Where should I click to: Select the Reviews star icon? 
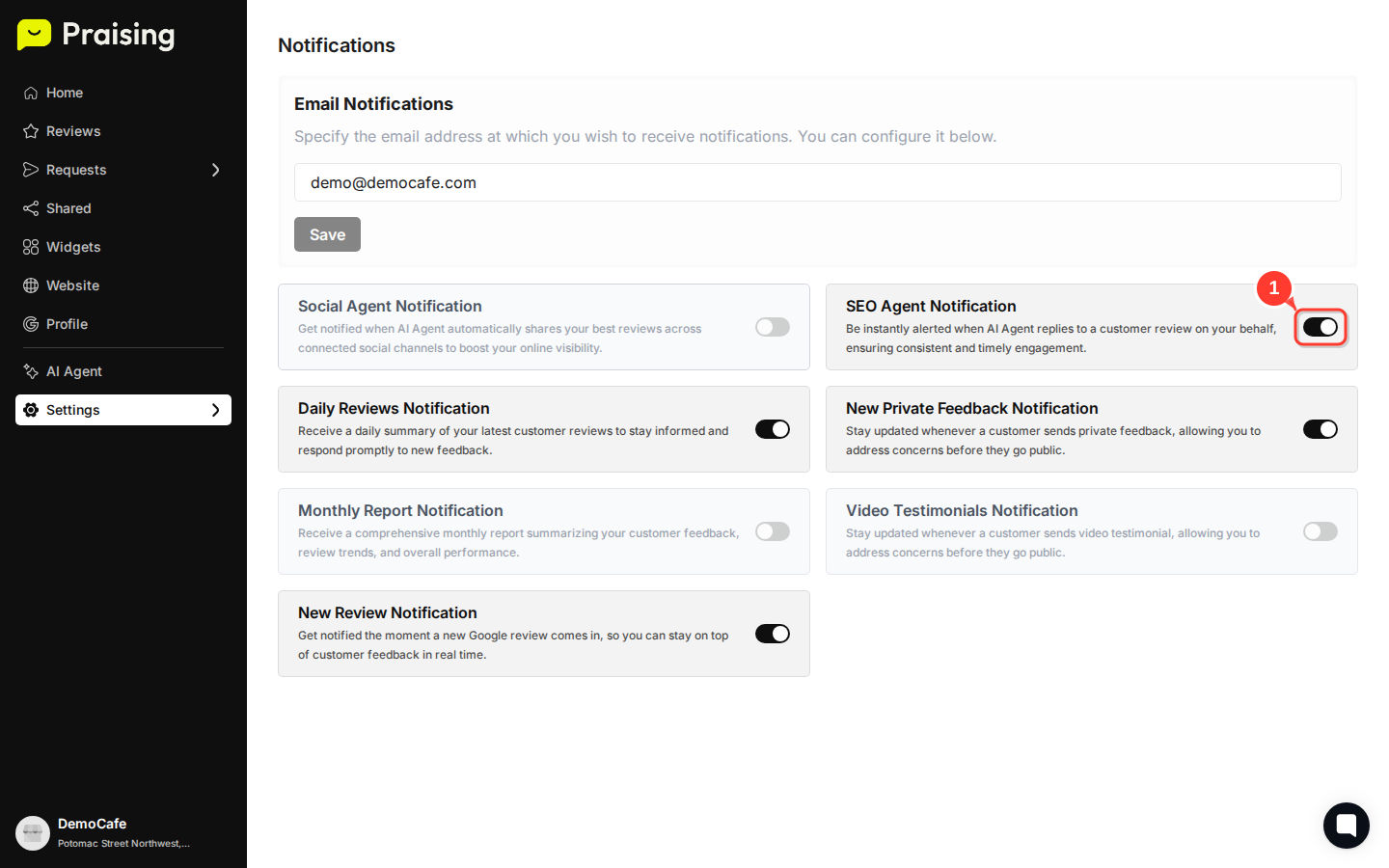(x=29, y=131)
